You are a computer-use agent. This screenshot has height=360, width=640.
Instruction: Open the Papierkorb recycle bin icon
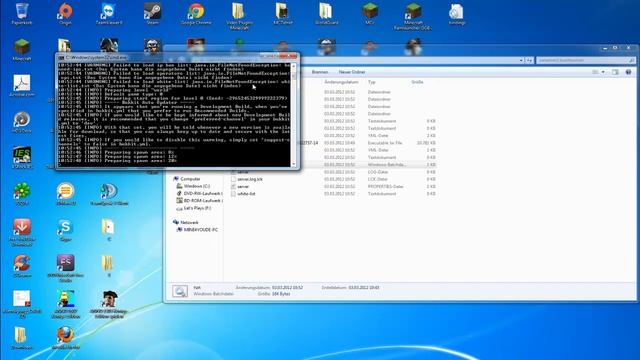tap(22, 13)
